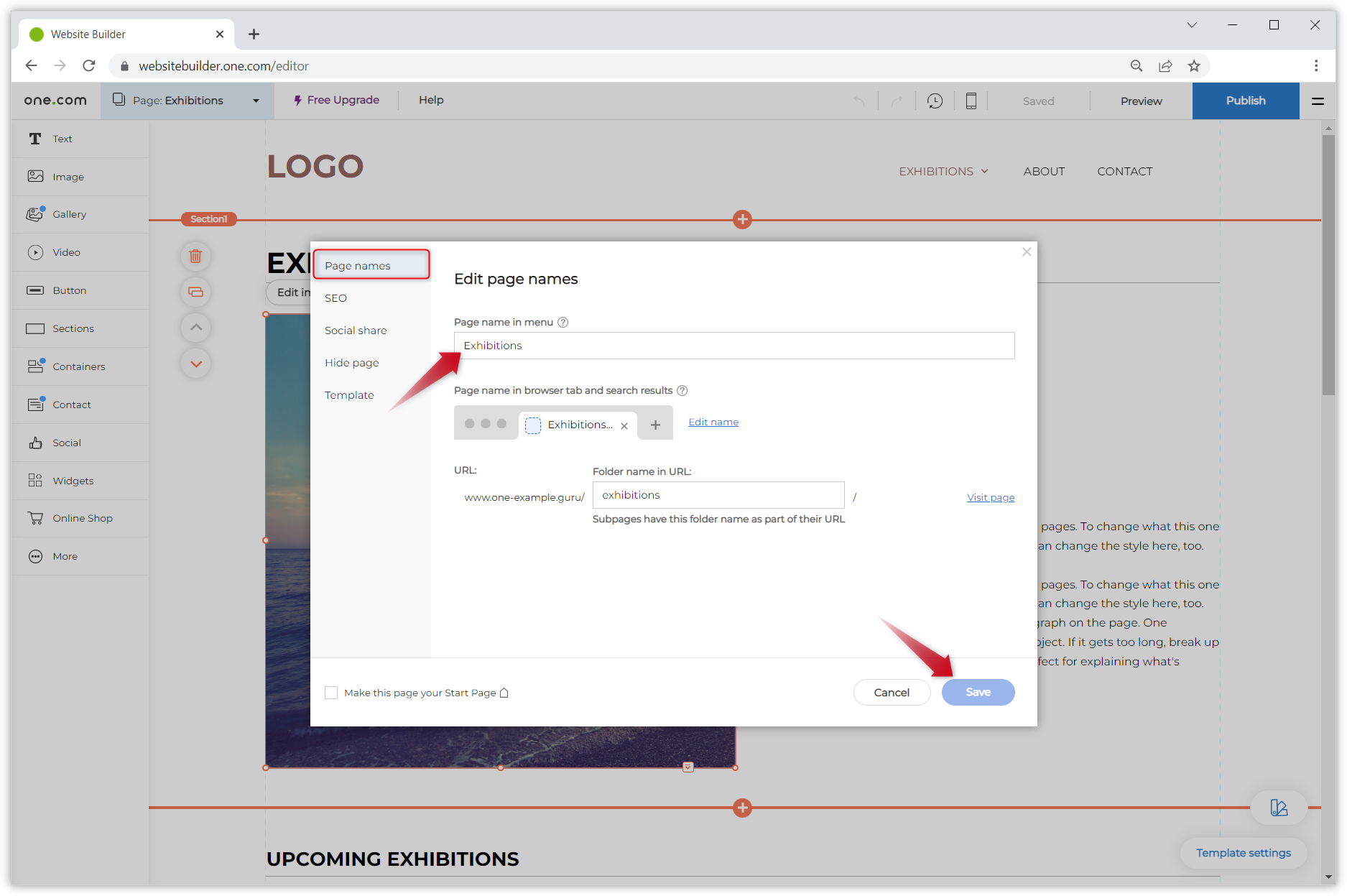Click the undo arrow in top bar

click(859, 101)
